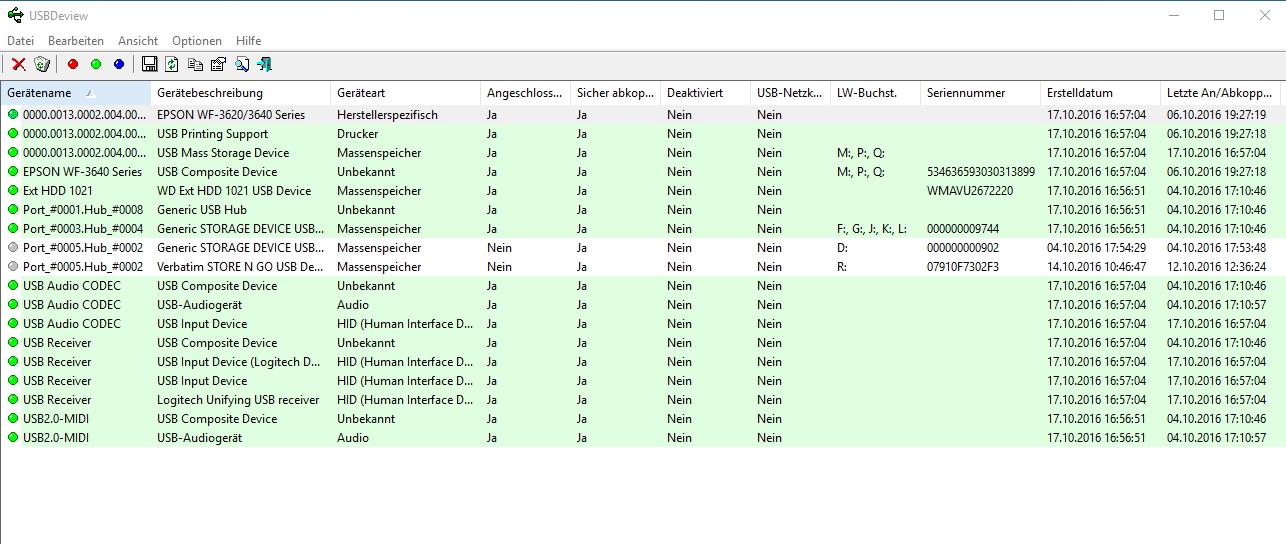Sort by the Letzte An/Abkopp. column header
This screenshot has width=1286, height=544.
click(x=1223, y=93)
